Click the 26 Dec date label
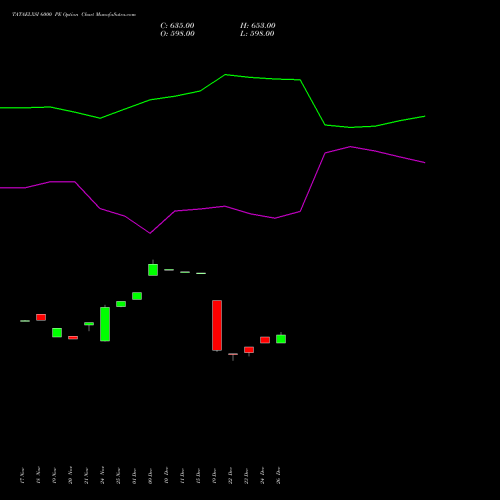Viewport: 500px width, 500px height. 278,475
